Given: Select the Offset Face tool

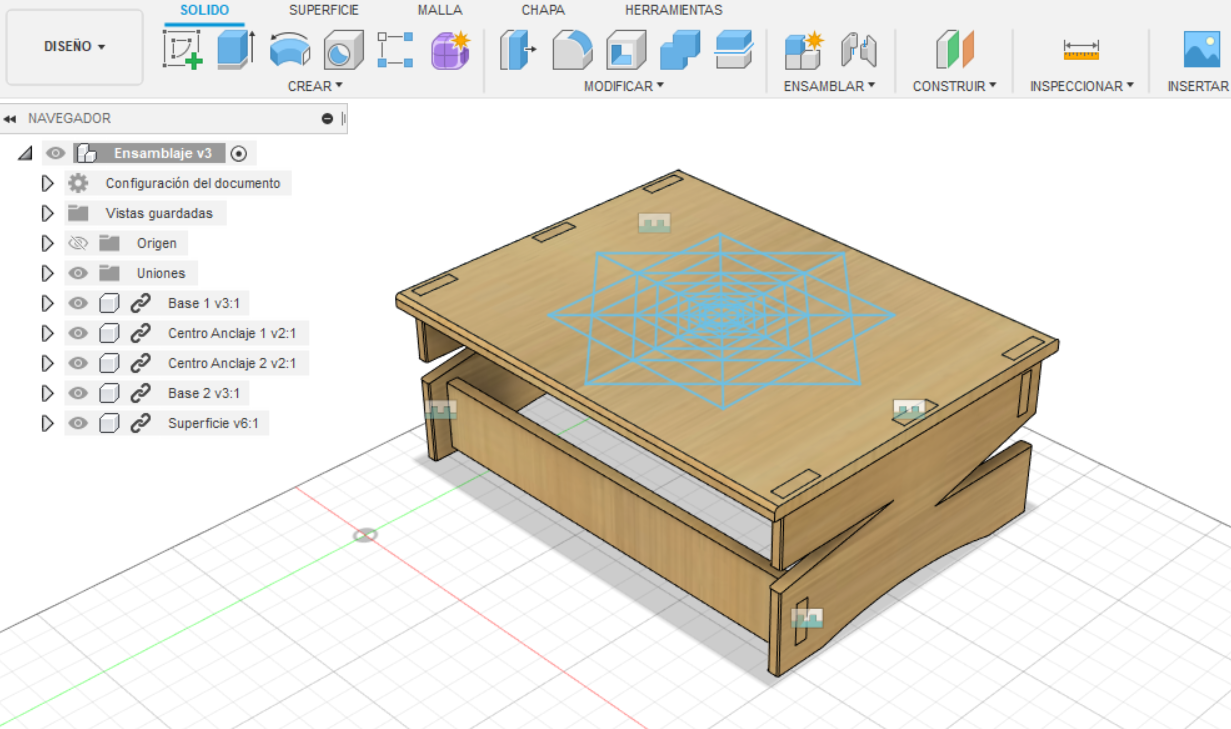Looking at the screenshot, I should (734, 49).
